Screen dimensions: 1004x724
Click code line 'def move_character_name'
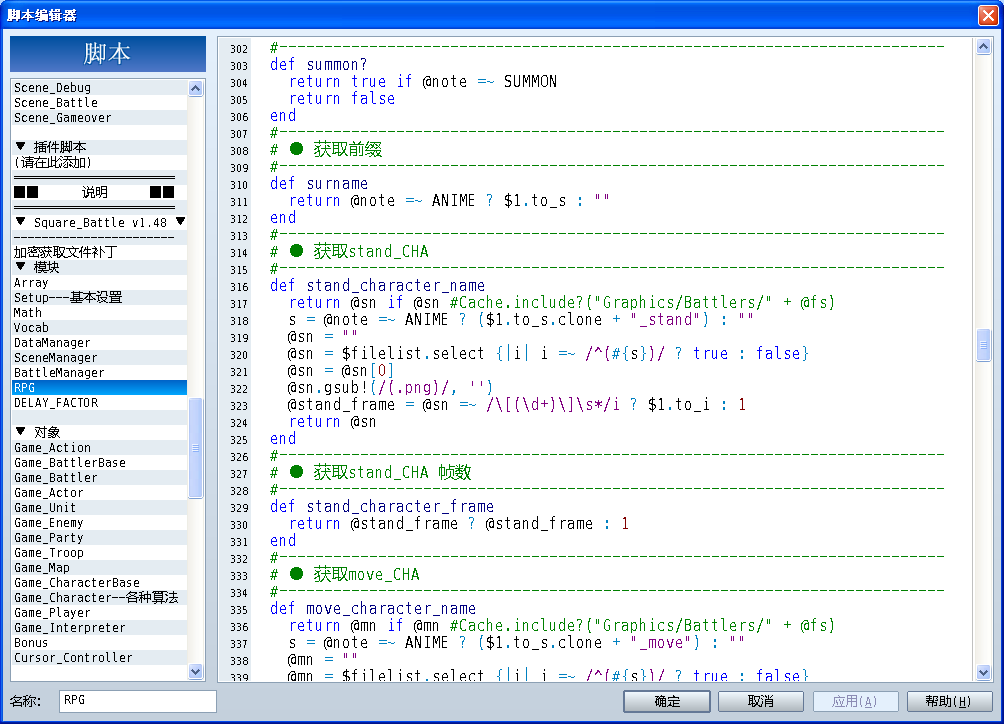373,608
